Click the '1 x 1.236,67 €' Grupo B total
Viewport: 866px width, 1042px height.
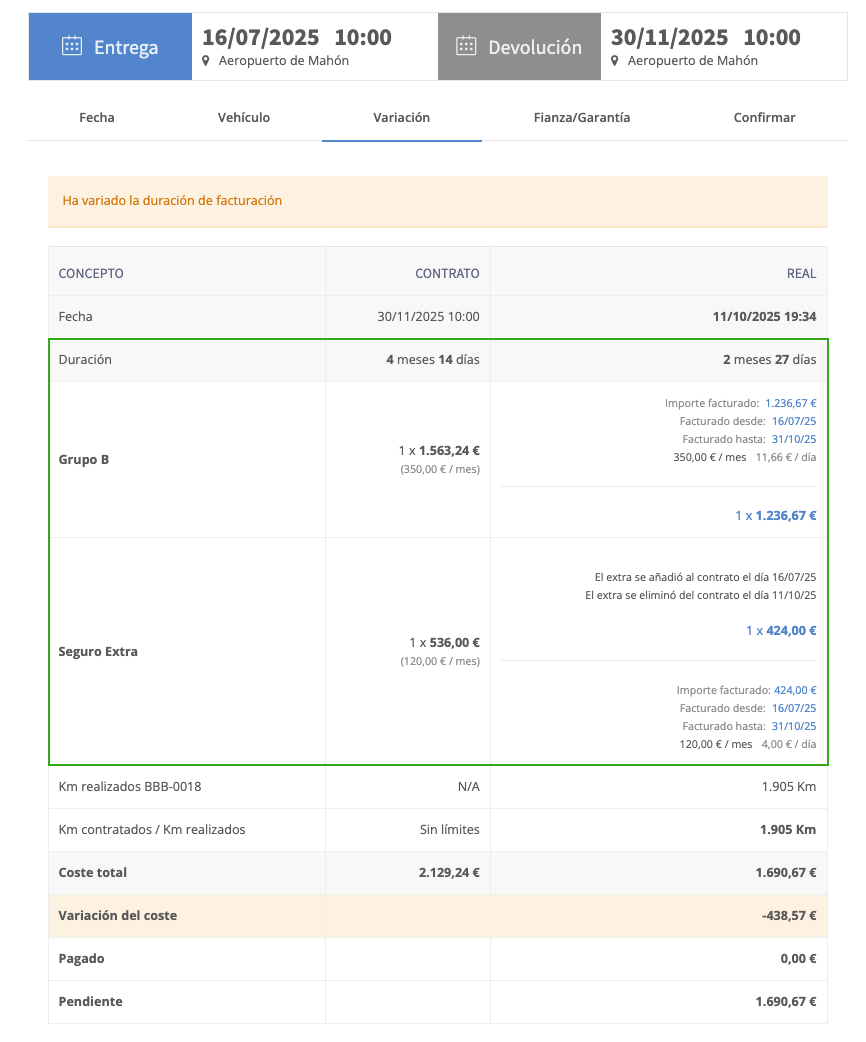coord(775,516)
